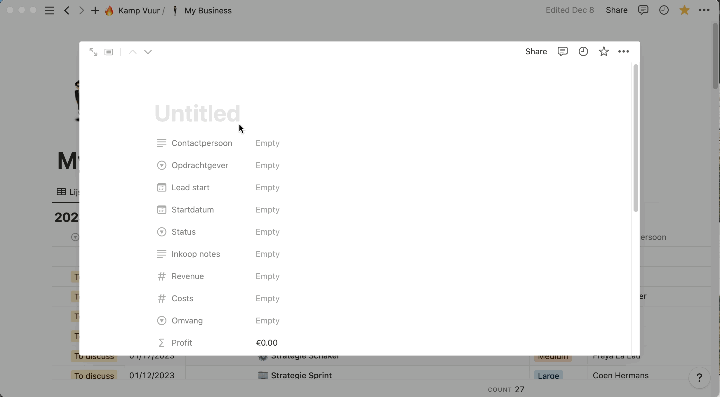The height and width of the screenshot is (397, 720).
Task: Choose a value for empty Status
Action: (267, 232)
